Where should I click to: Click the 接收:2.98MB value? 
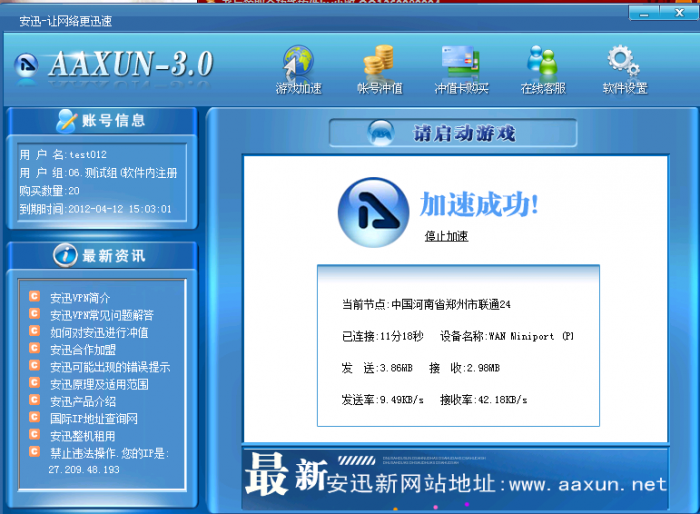click(x=464, y=368)
